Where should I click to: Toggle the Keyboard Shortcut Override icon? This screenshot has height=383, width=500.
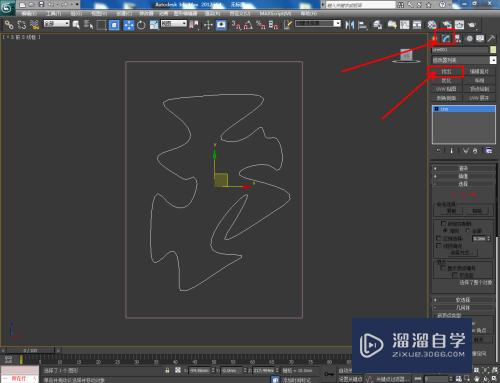click(x=221, y=25)
